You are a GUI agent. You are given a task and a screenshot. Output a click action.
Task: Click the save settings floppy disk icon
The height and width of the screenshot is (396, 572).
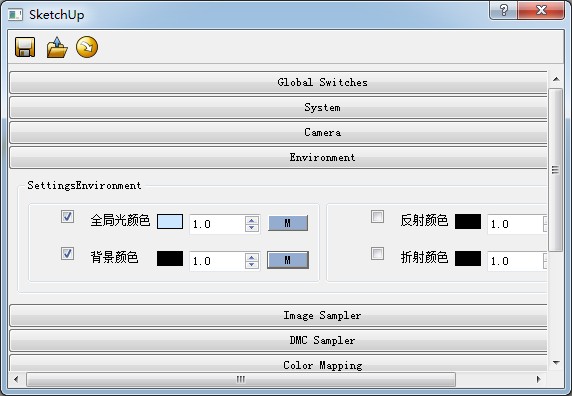click(x=25, y=47)
